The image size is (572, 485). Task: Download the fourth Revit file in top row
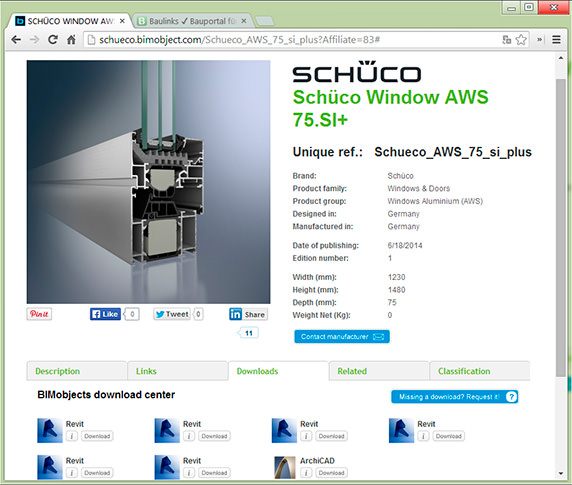click(x=448, y=436)
